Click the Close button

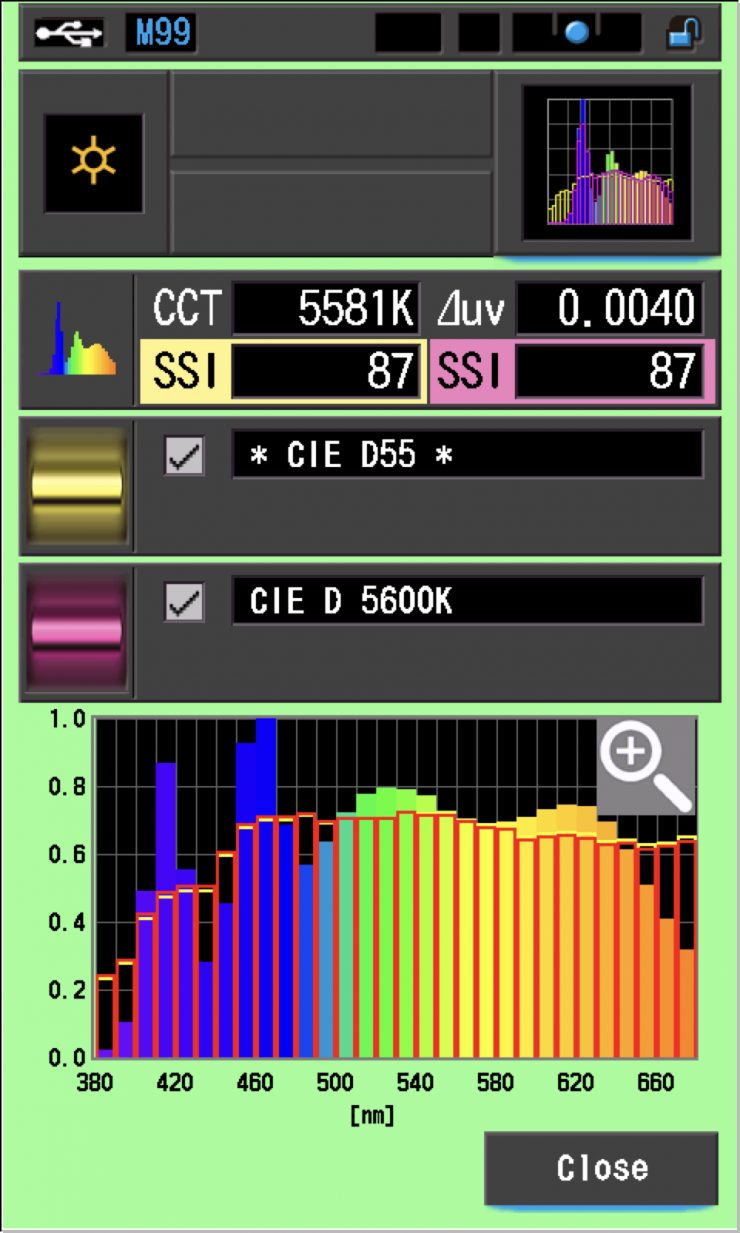(602, 1168)
